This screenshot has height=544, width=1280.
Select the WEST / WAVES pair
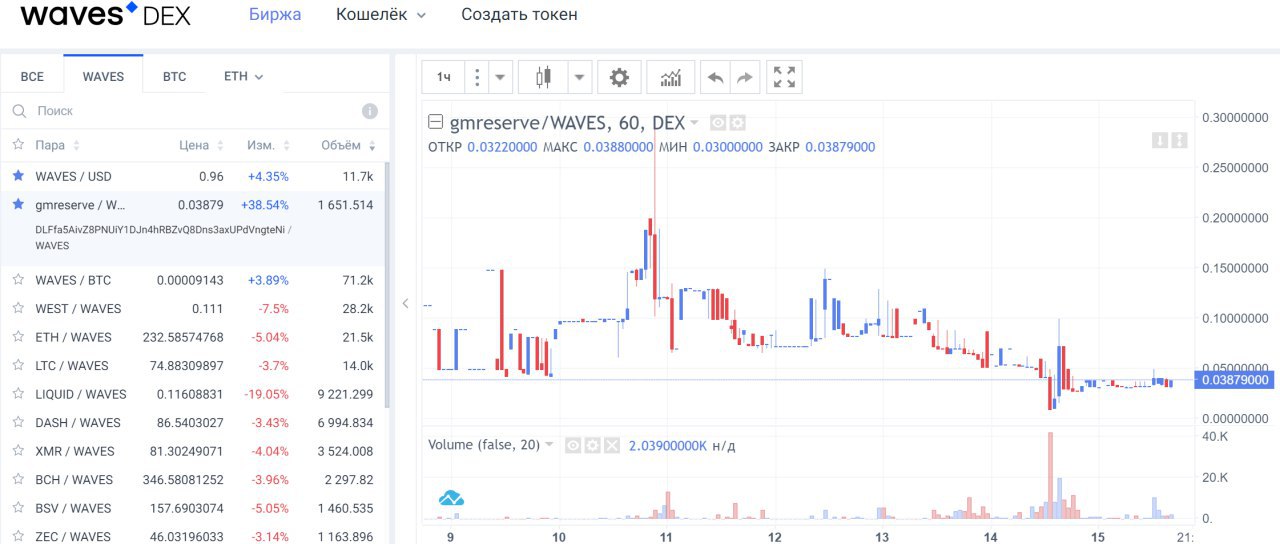[192, 309]
